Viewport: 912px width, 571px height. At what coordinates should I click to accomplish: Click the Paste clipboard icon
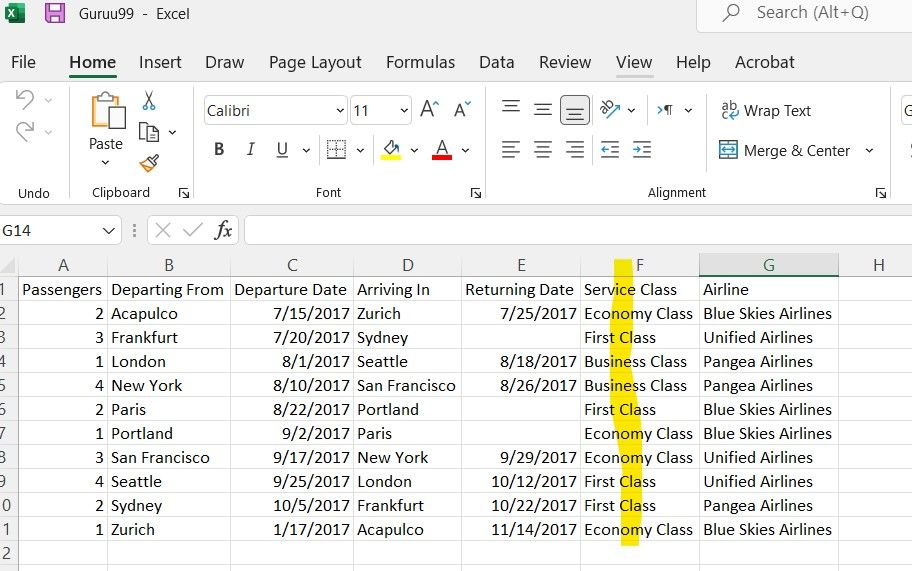108,110
